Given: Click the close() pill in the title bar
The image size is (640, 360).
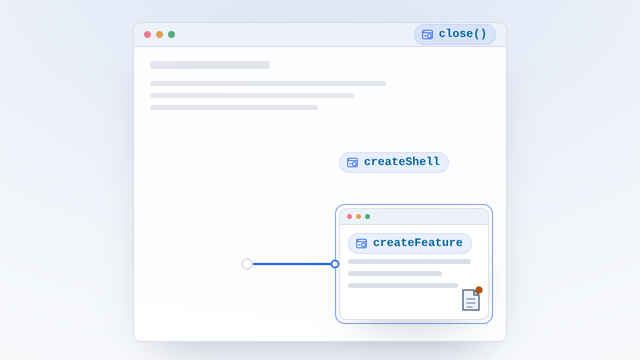Looking at the screenshot, I should click(455, 34).
